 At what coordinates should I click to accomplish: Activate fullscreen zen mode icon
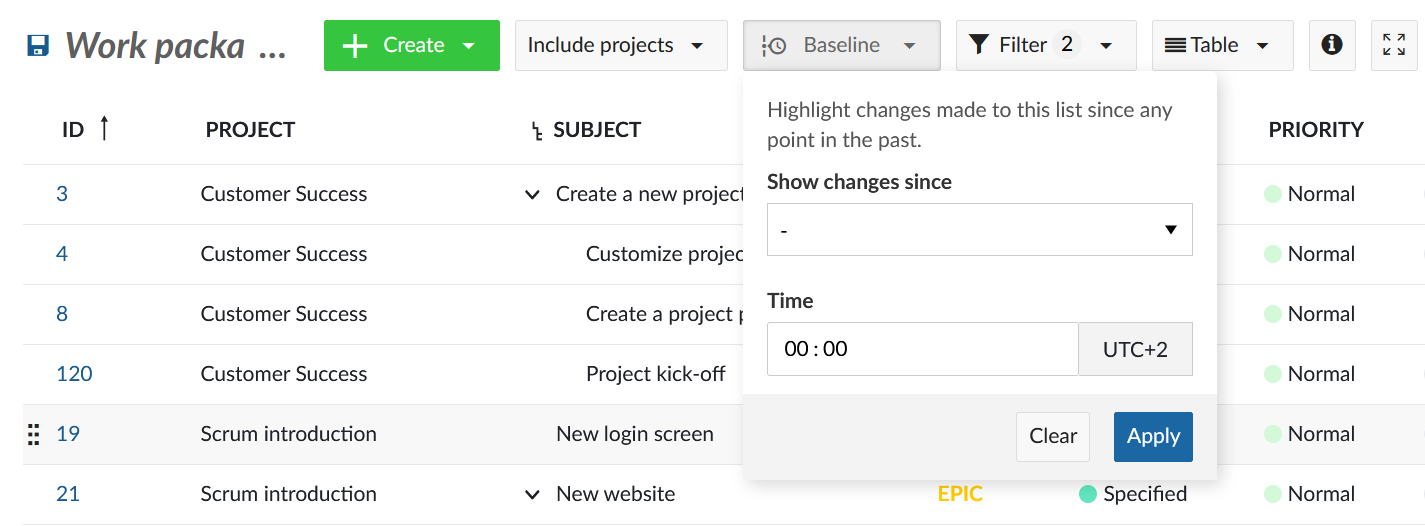coord(1393,45)
